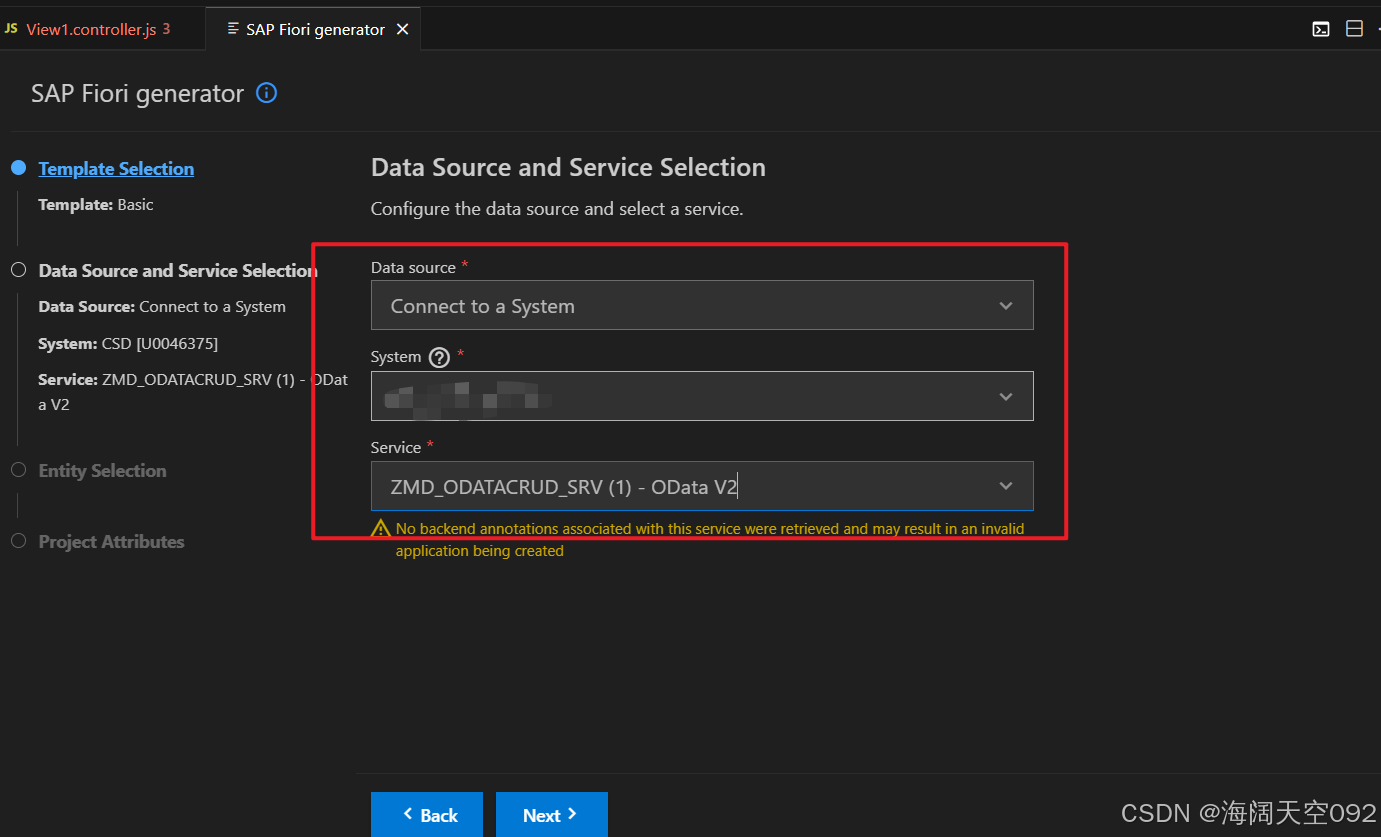Click the Next button
Viewport: 1381px width, 837px height.
[x=552, y=815]
